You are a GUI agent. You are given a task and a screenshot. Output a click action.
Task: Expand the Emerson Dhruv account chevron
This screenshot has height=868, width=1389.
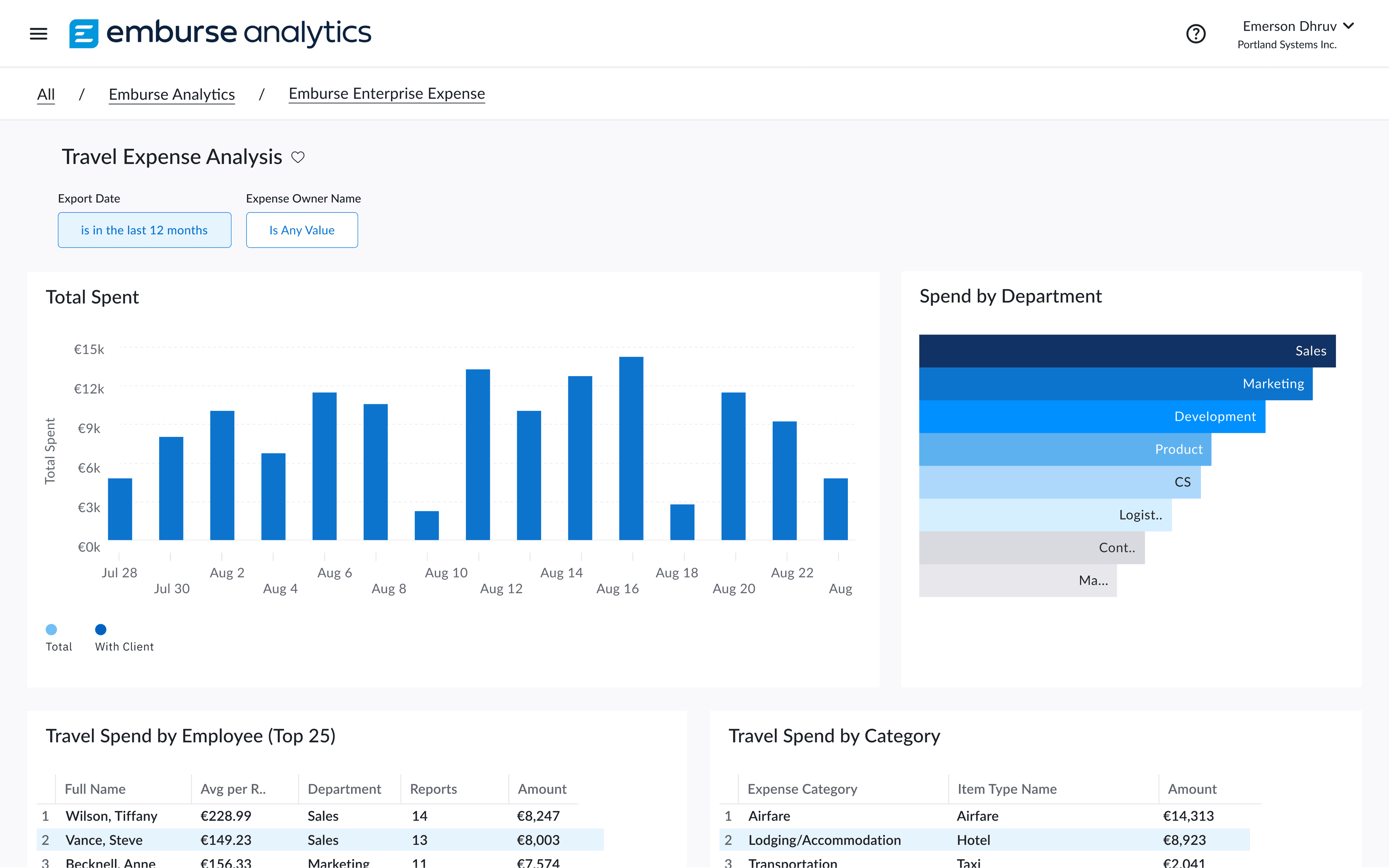1349,26
